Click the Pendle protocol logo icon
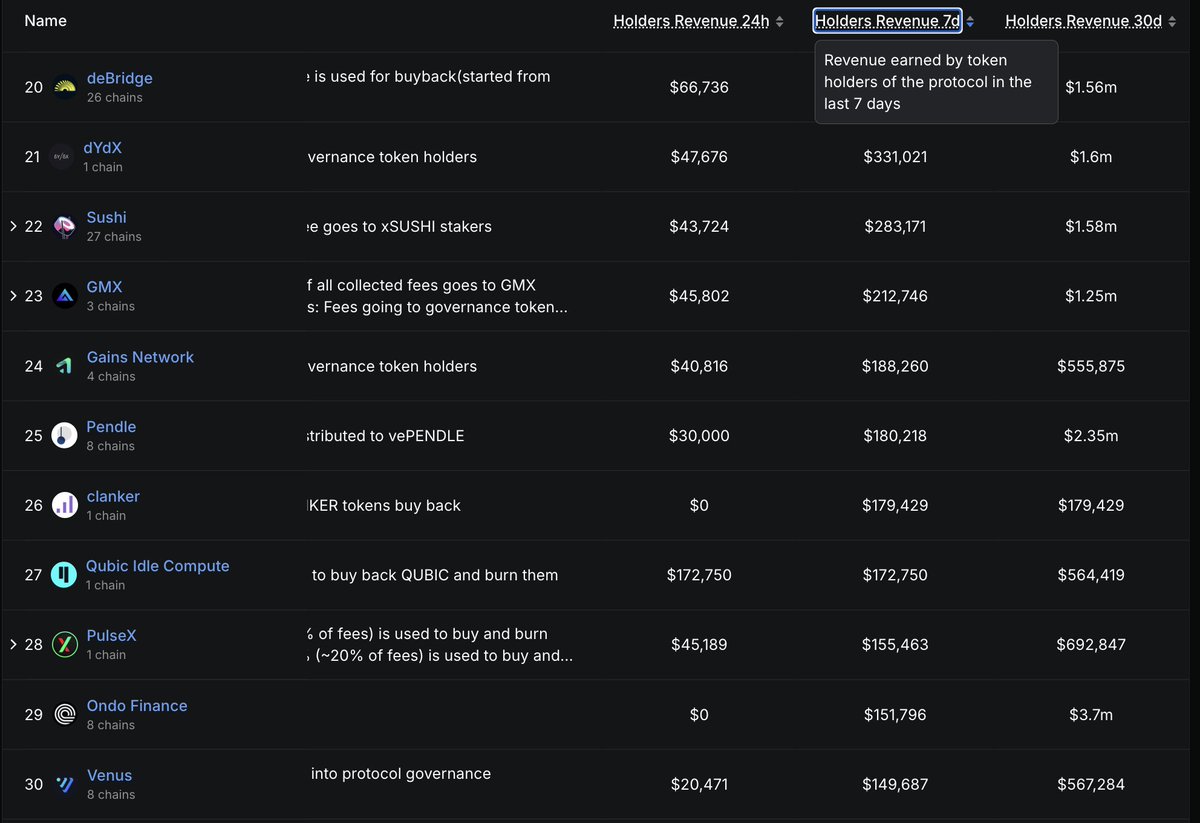 tap(65, 435)
